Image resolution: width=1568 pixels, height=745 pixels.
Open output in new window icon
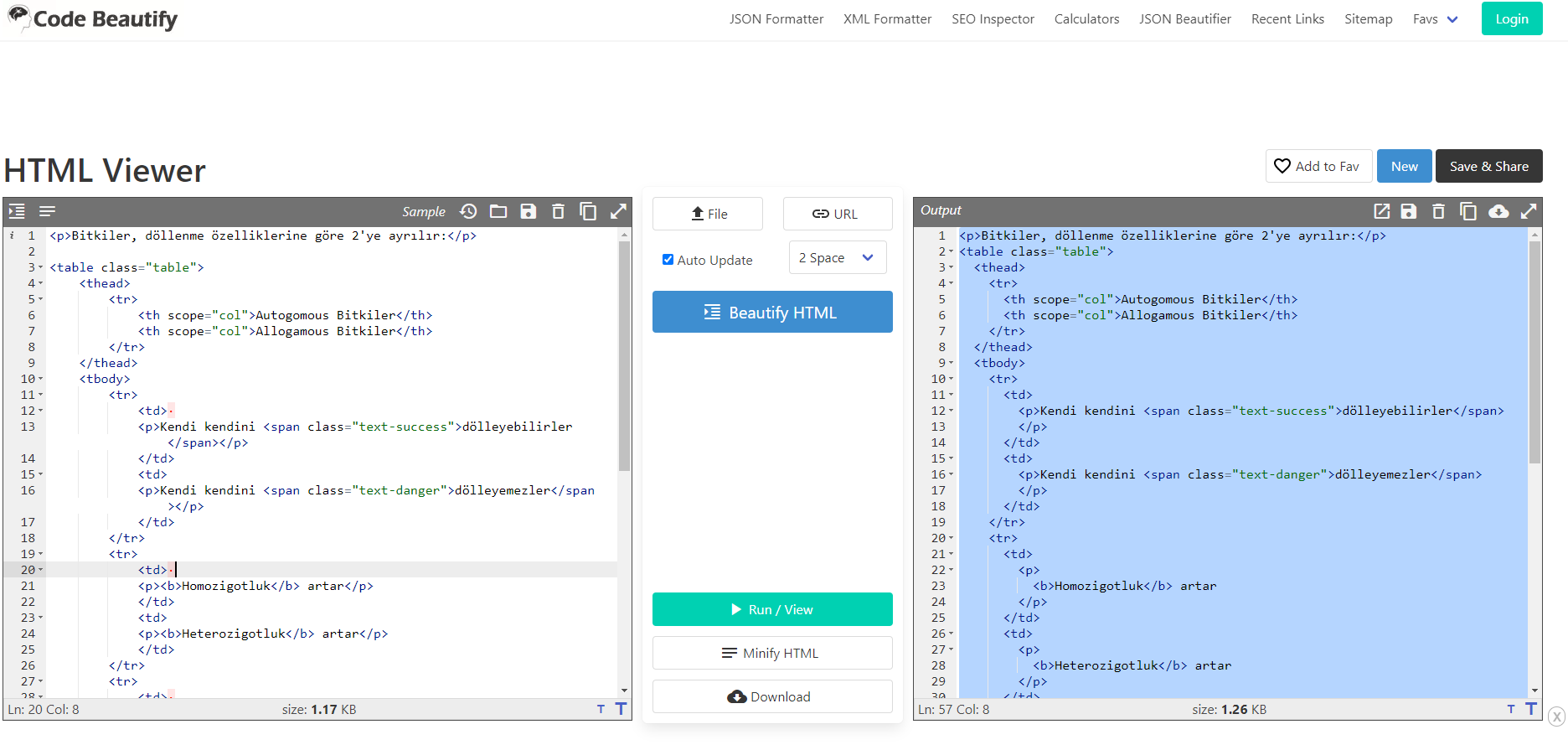[x=1382, y=211]
